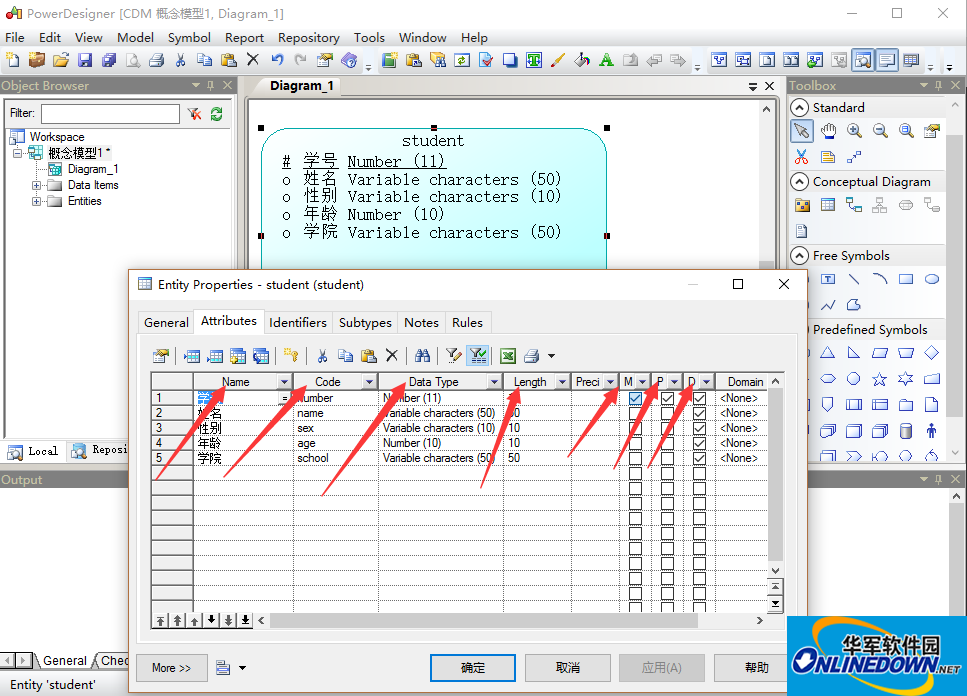Toggle Primary Identifier checkbox for name row
Image resolution: width=967 pixels, height=696 pixels.
tap(667, 413)
